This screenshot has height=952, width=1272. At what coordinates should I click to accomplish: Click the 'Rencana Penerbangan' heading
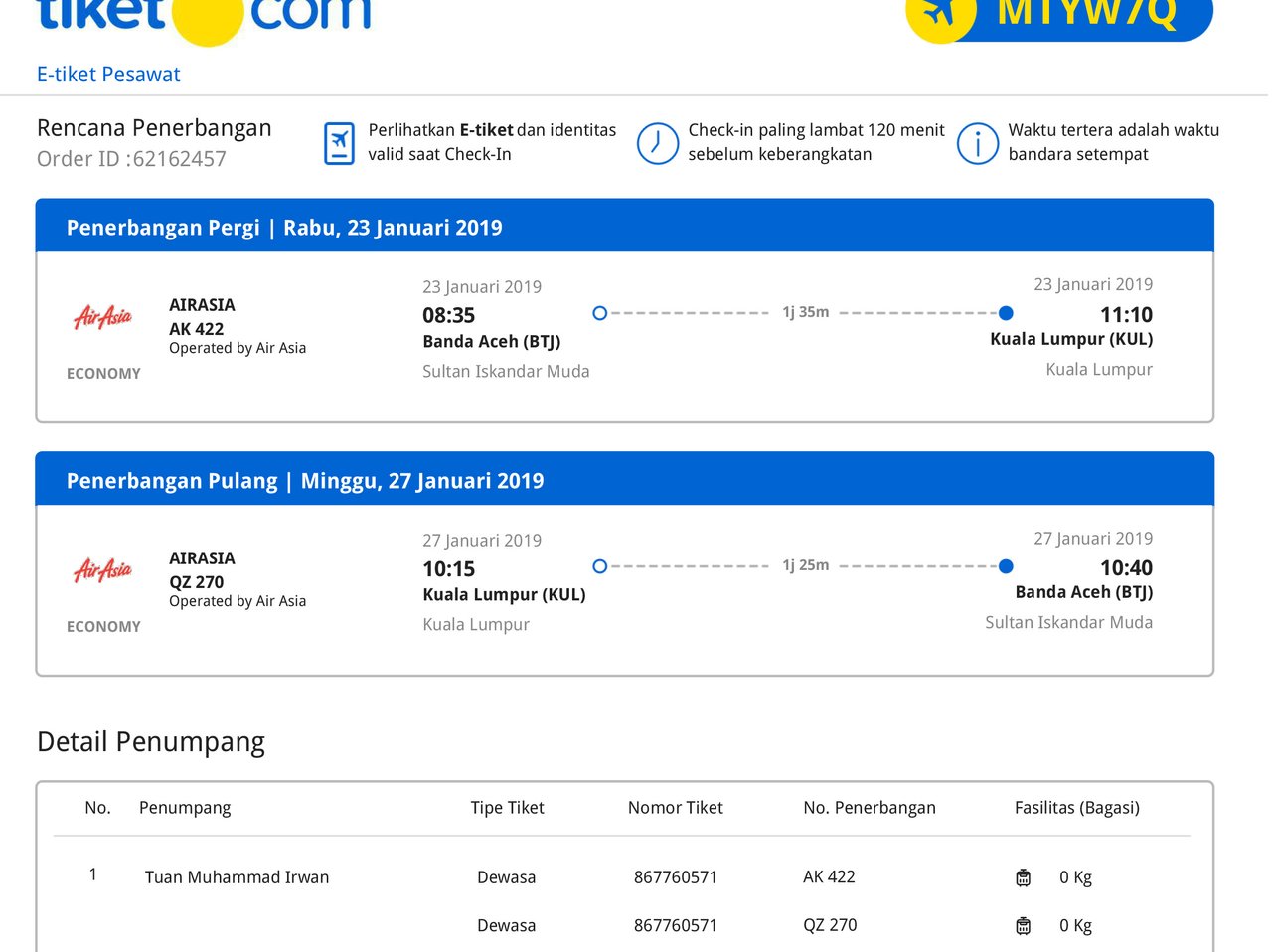coord(154,128)
